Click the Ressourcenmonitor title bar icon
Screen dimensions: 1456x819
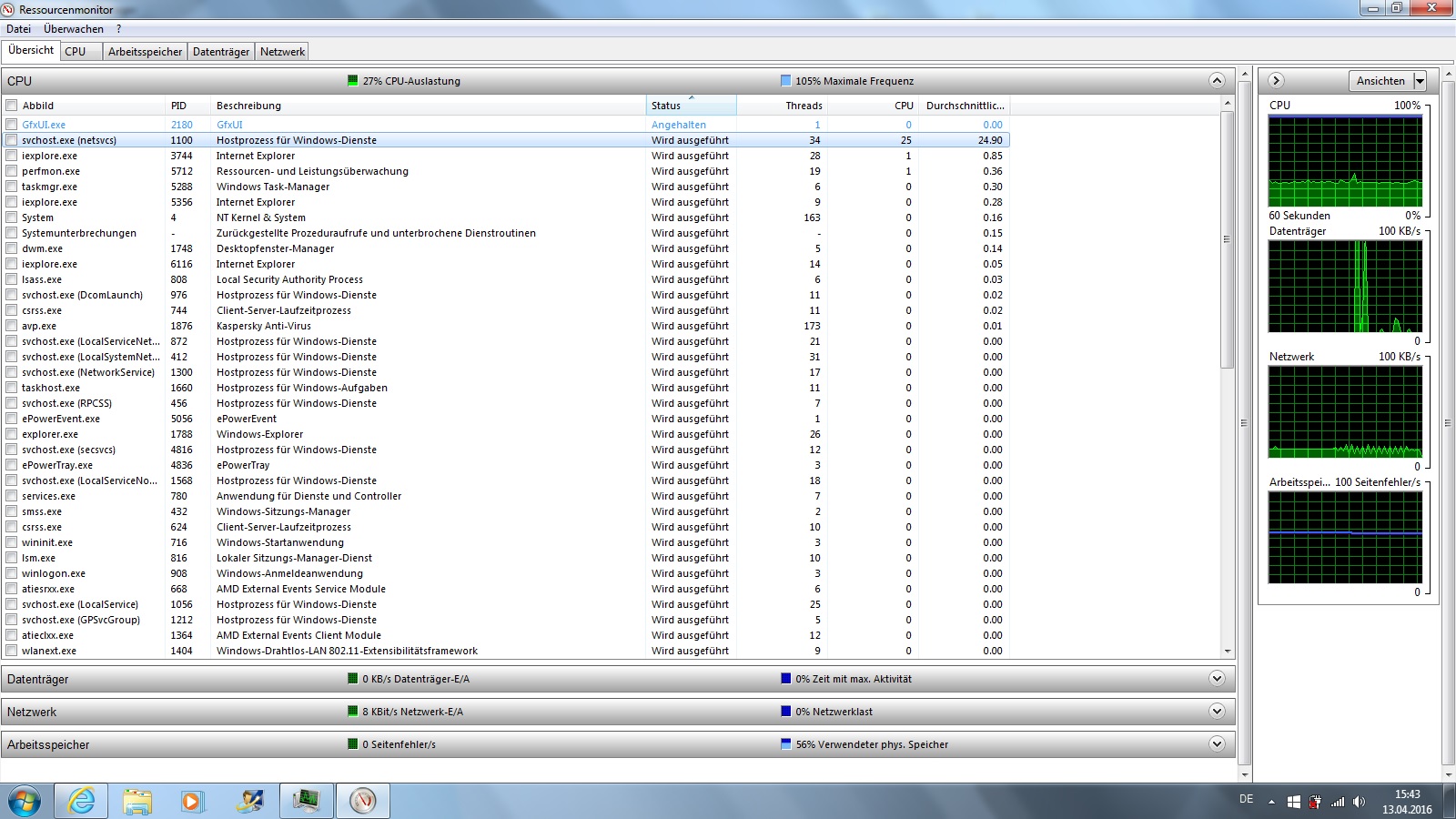[x=9, y=9]
